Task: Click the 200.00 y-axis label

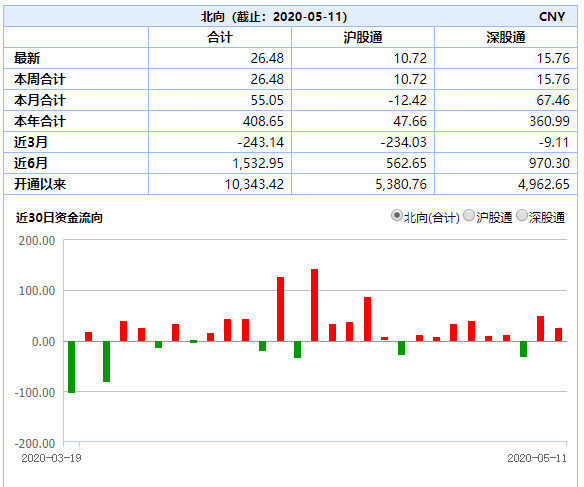Action: 37,241
